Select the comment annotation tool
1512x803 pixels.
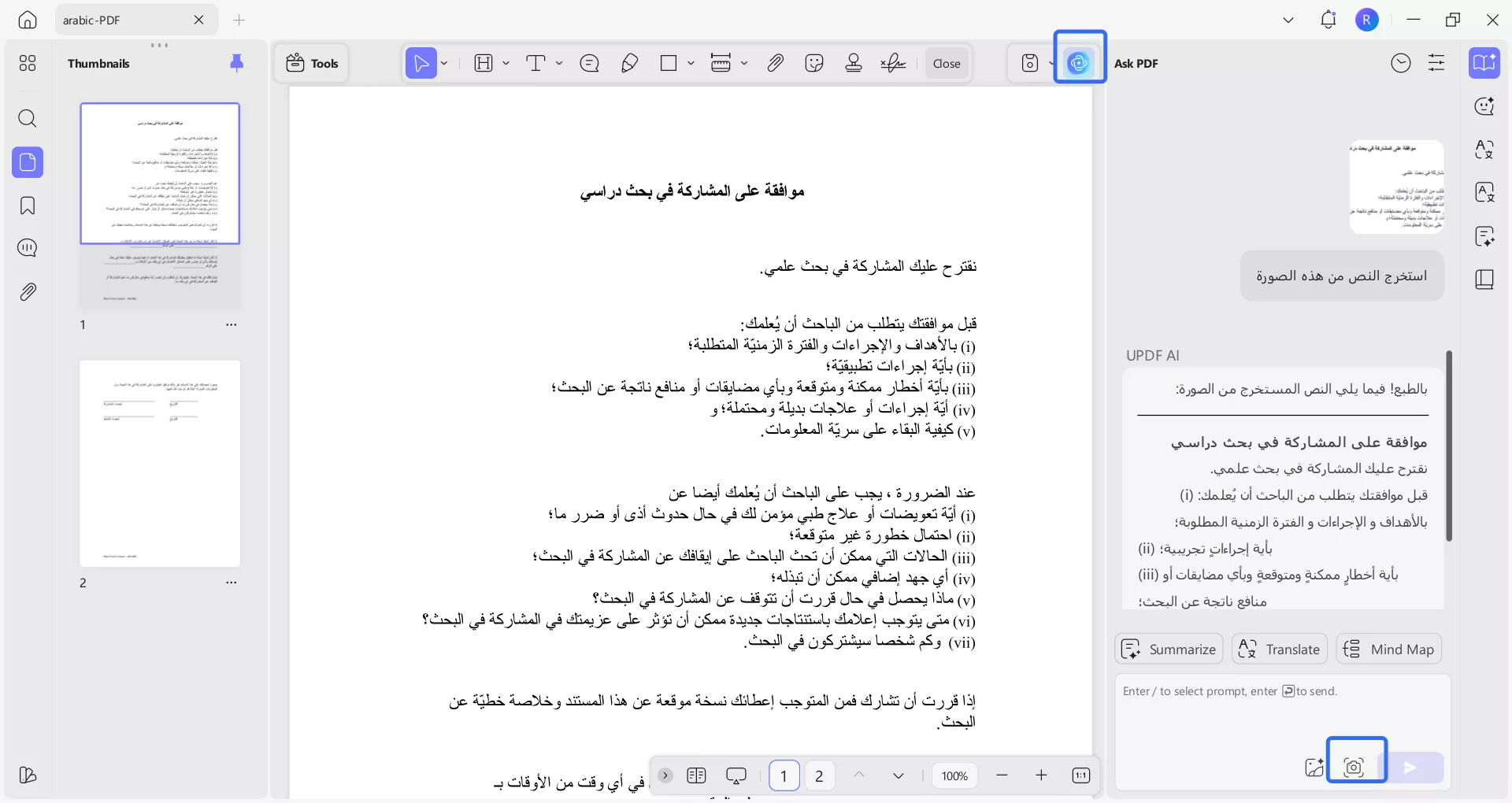(591, 63)
